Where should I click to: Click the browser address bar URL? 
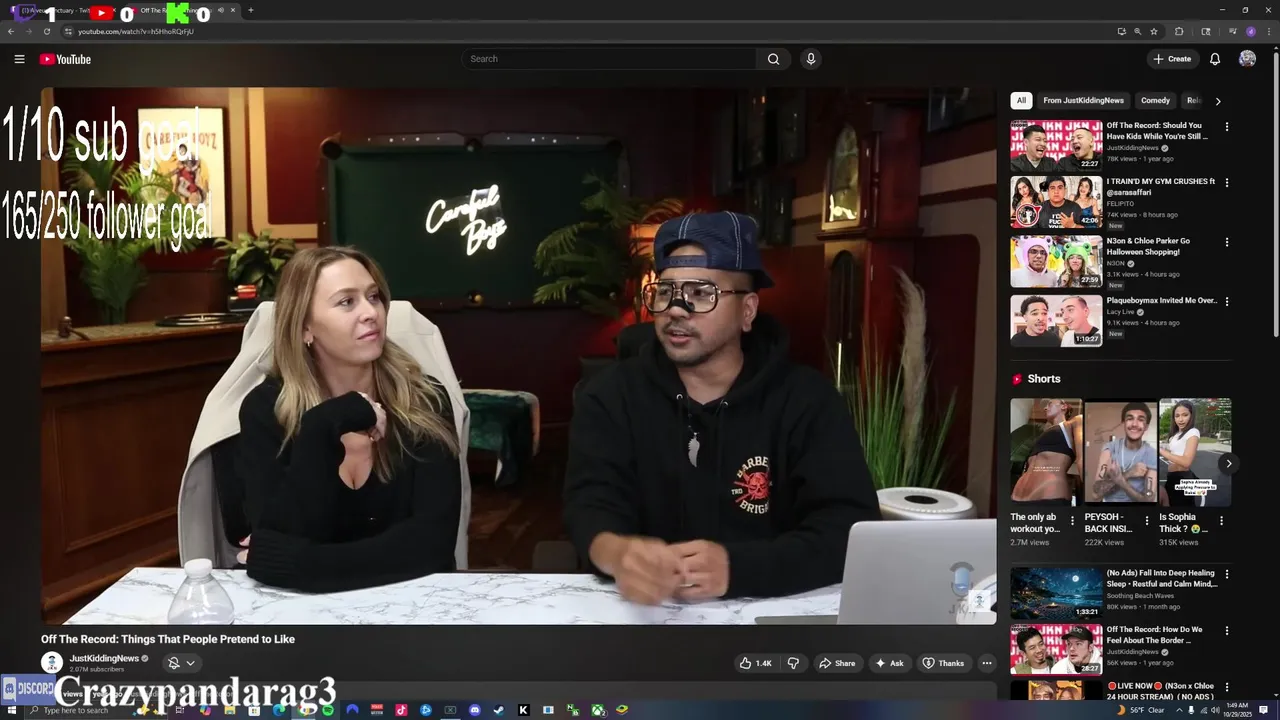[136, 31]
